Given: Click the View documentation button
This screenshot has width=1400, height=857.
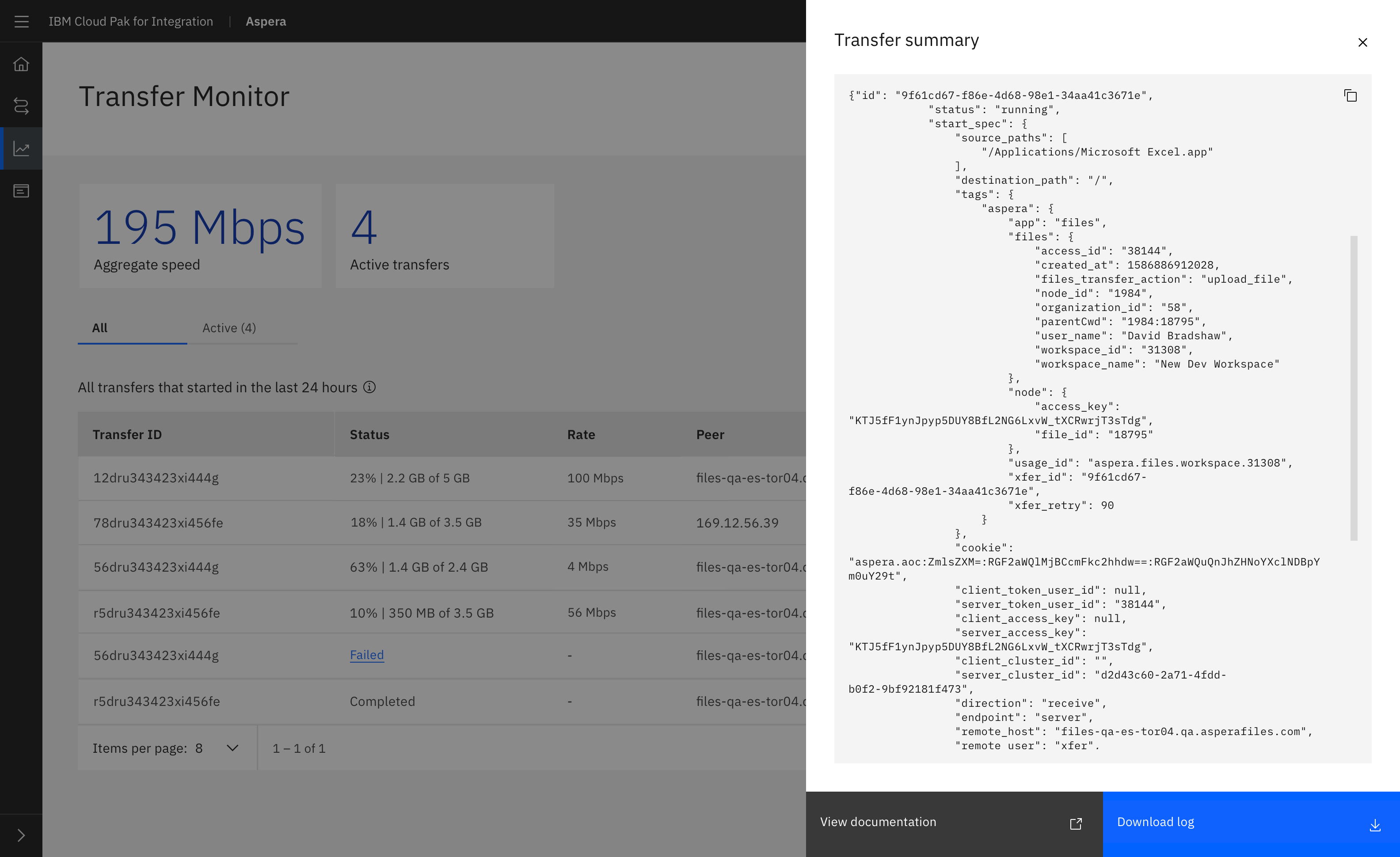Looking at the screenshot, I should coord(954,823).
